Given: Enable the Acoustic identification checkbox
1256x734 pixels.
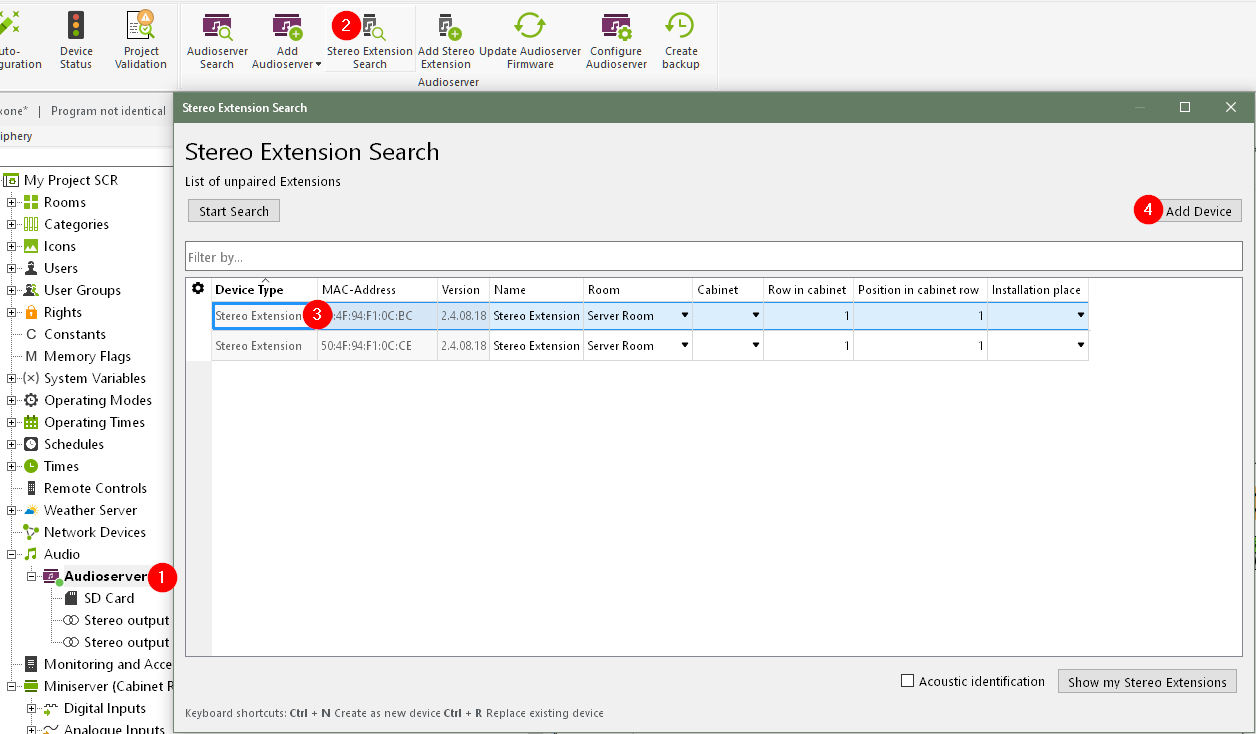Looking at the screenshot, I should [908, 681].
